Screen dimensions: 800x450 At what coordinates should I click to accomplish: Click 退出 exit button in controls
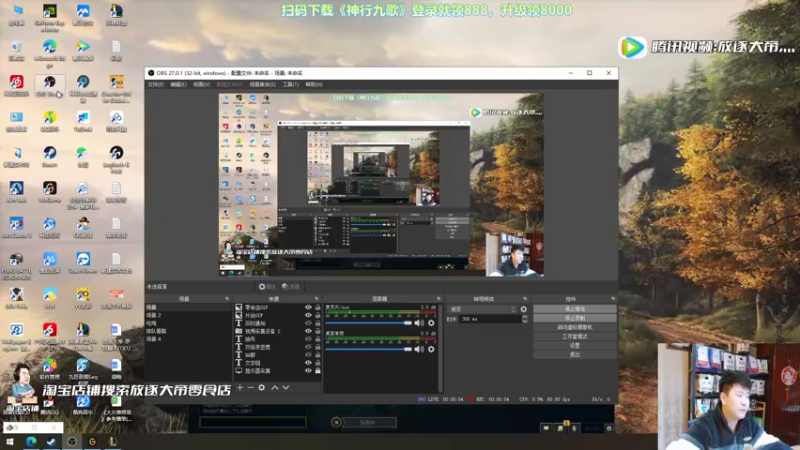tap(574, 355)
